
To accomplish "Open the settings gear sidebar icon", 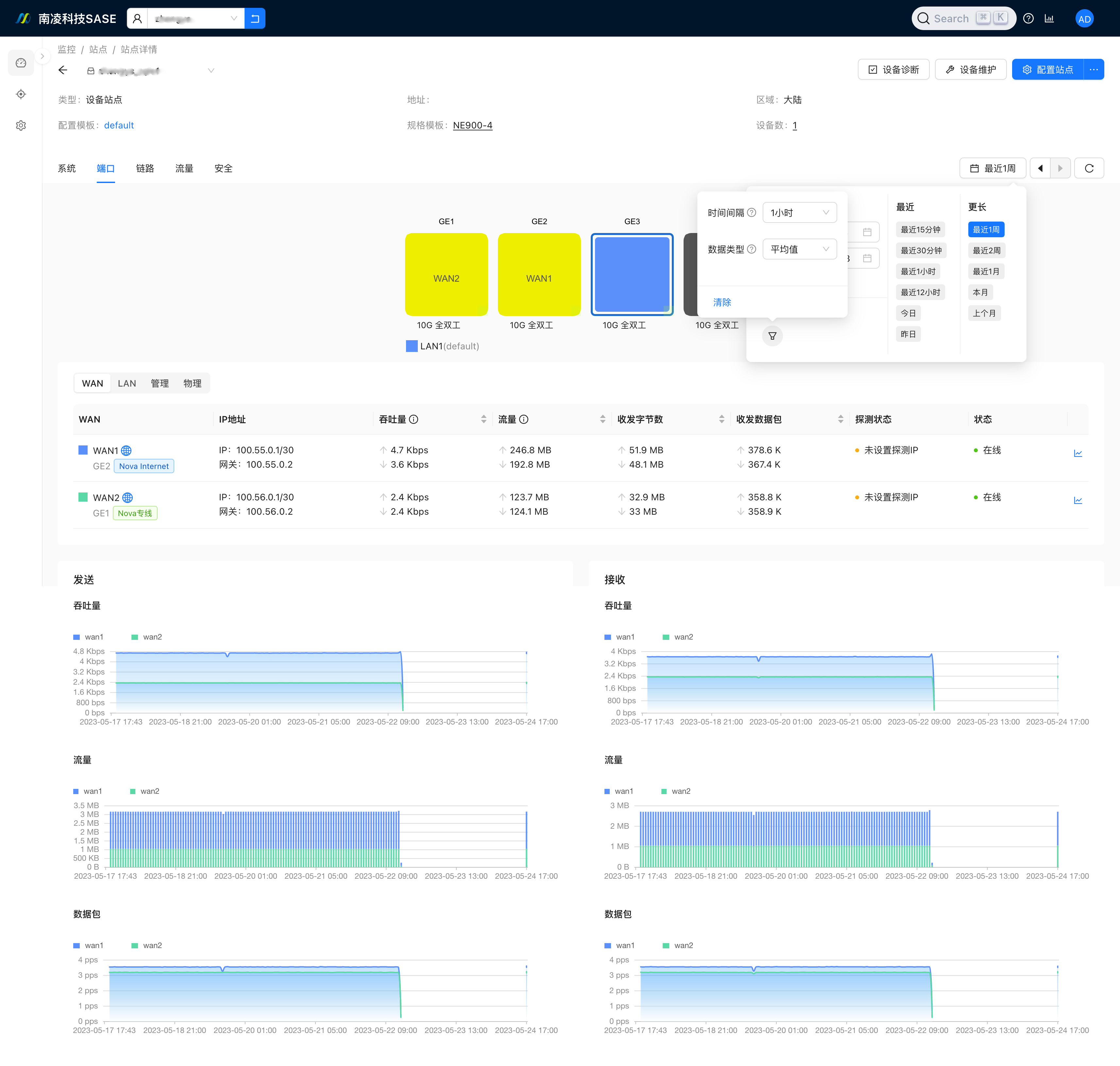I will coord(21,125).
